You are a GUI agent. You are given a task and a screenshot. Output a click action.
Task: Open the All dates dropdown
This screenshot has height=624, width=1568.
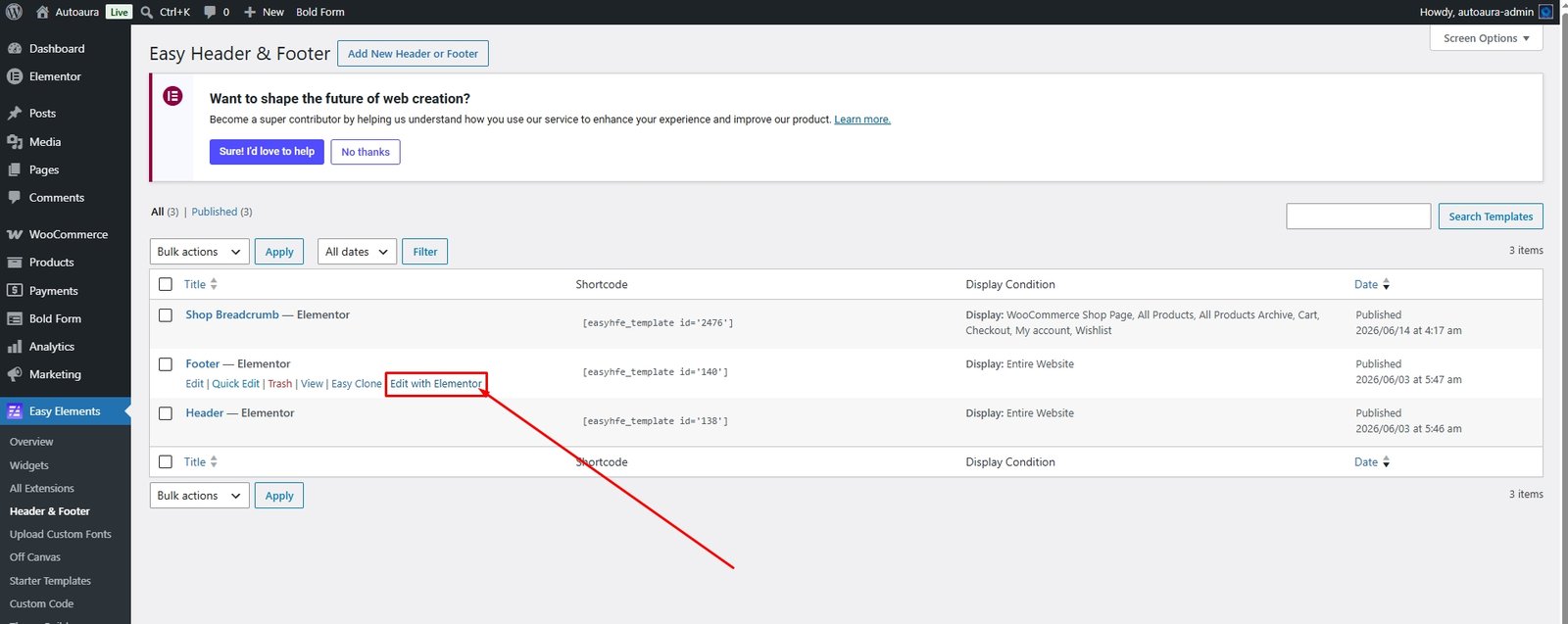point(357,252)
